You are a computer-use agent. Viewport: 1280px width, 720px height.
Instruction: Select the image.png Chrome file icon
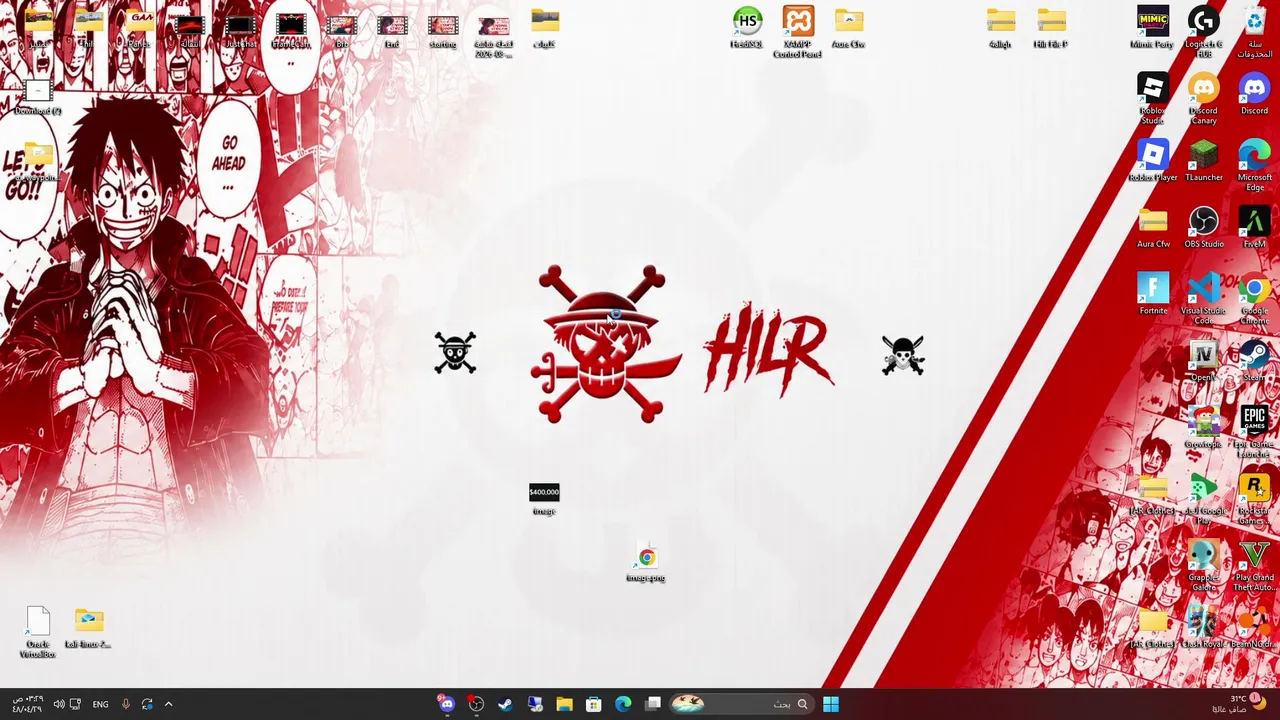[646, 562]
